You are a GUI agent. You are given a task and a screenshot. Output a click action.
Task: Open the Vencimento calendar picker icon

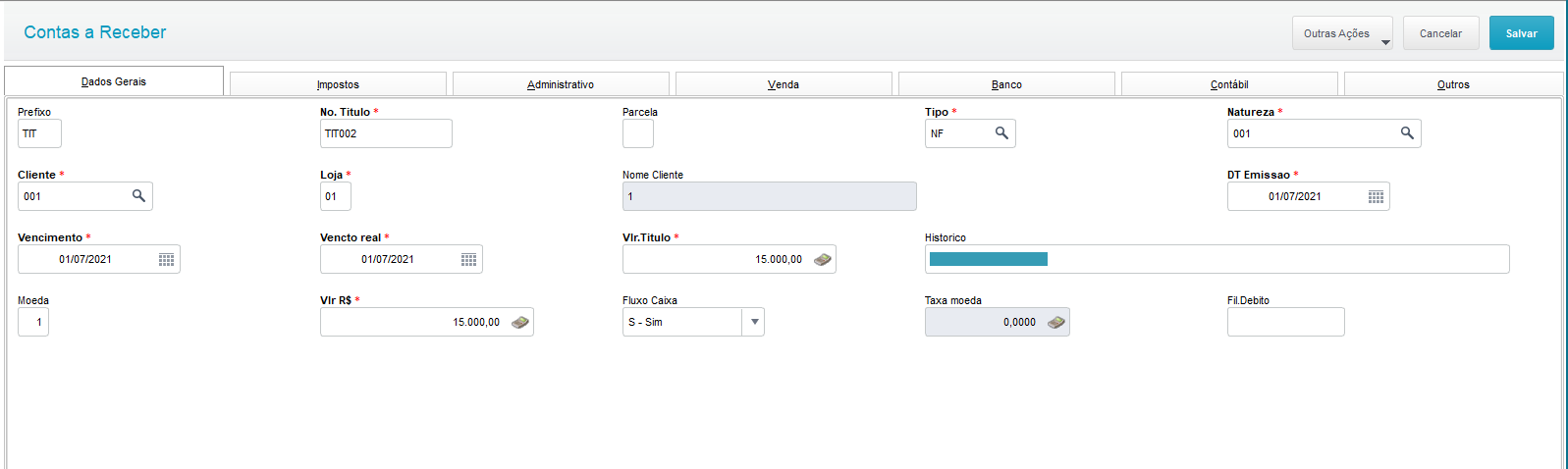tap(166, 259)
